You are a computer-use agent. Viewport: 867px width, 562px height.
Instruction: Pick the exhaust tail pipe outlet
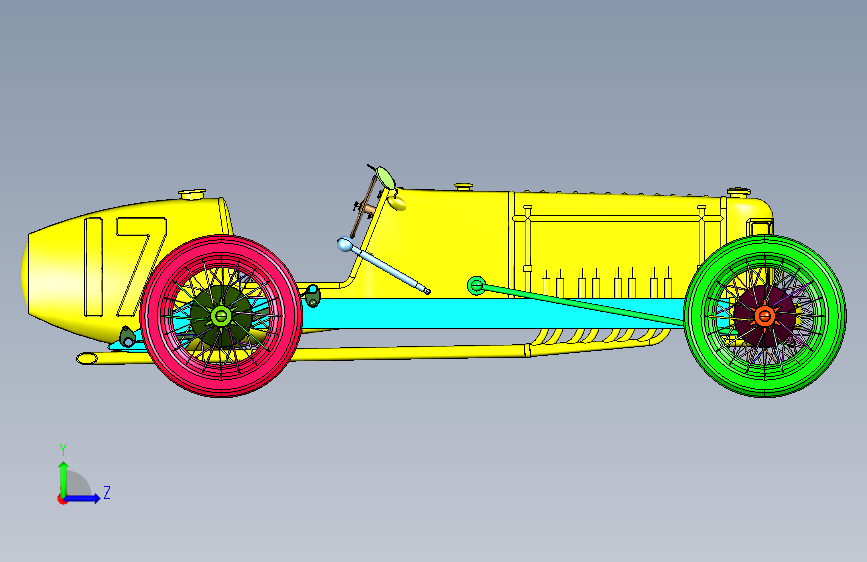point(87,358)
